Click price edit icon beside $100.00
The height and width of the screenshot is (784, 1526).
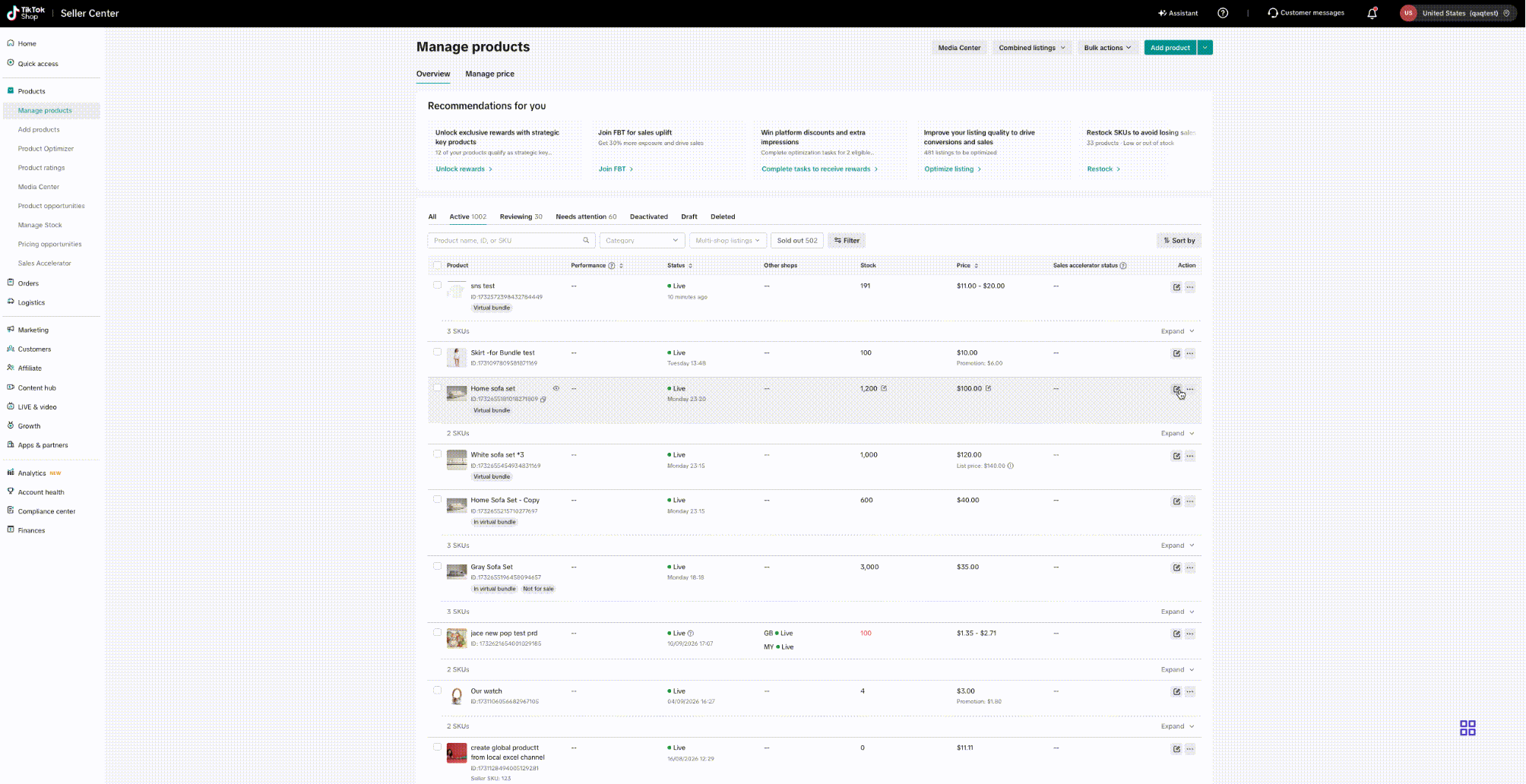click(988, 388)
